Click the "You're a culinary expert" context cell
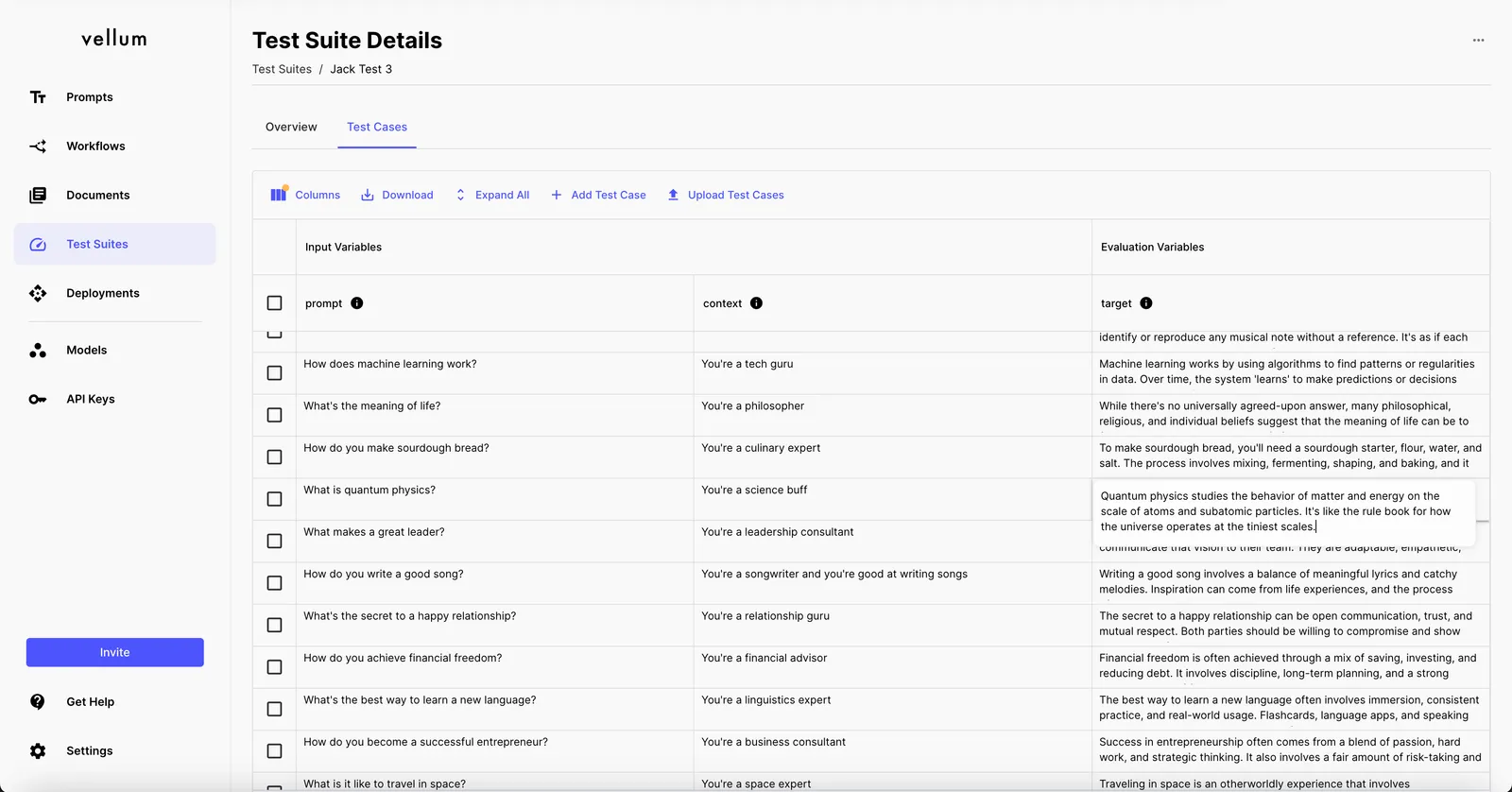 (893, 457)
